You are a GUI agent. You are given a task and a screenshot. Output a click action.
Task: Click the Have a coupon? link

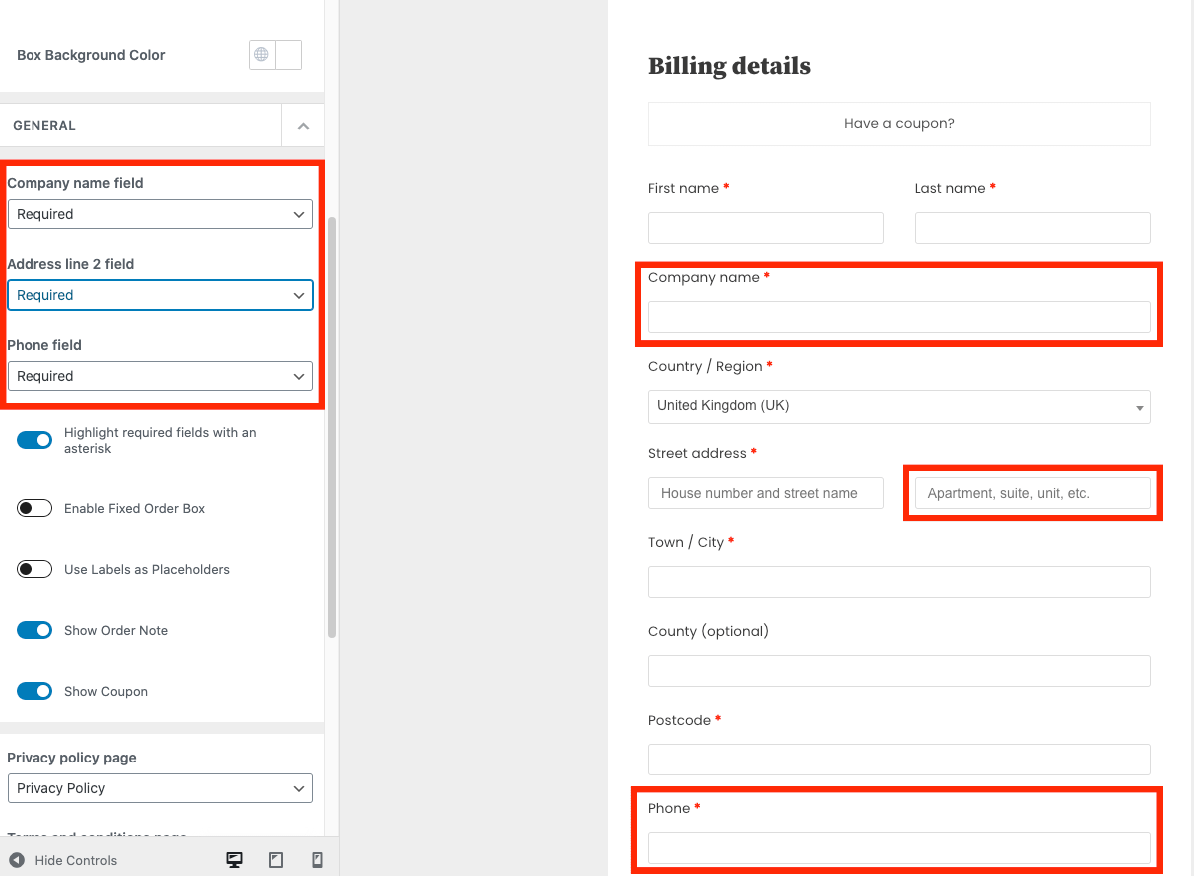point(899,124)
